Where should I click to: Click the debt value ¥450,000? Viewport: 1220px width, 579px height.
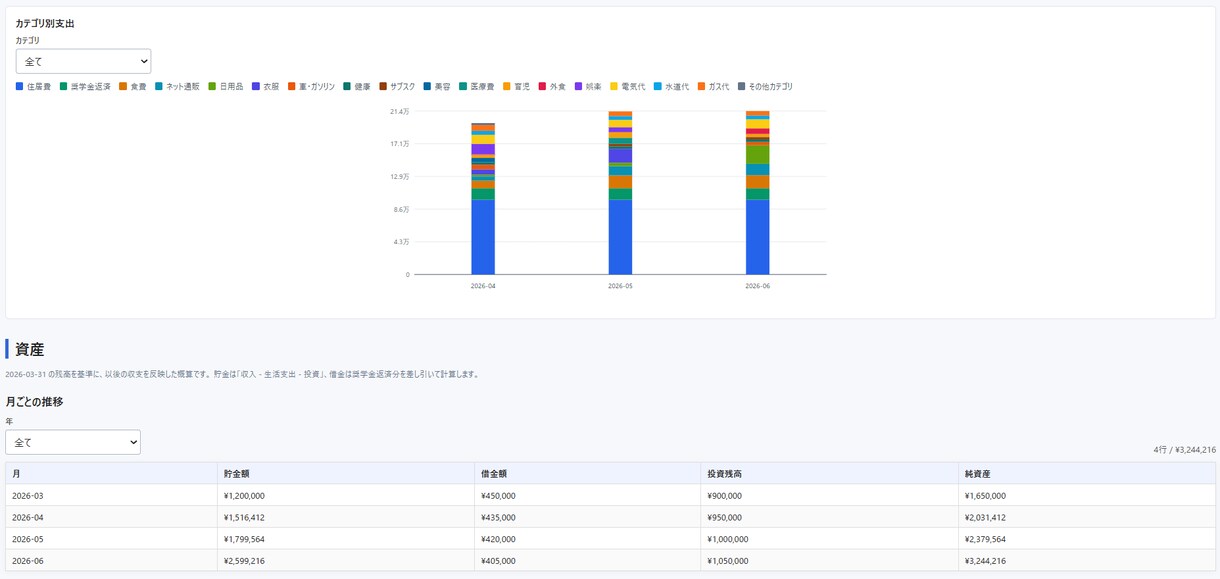(x=498, y=496)
